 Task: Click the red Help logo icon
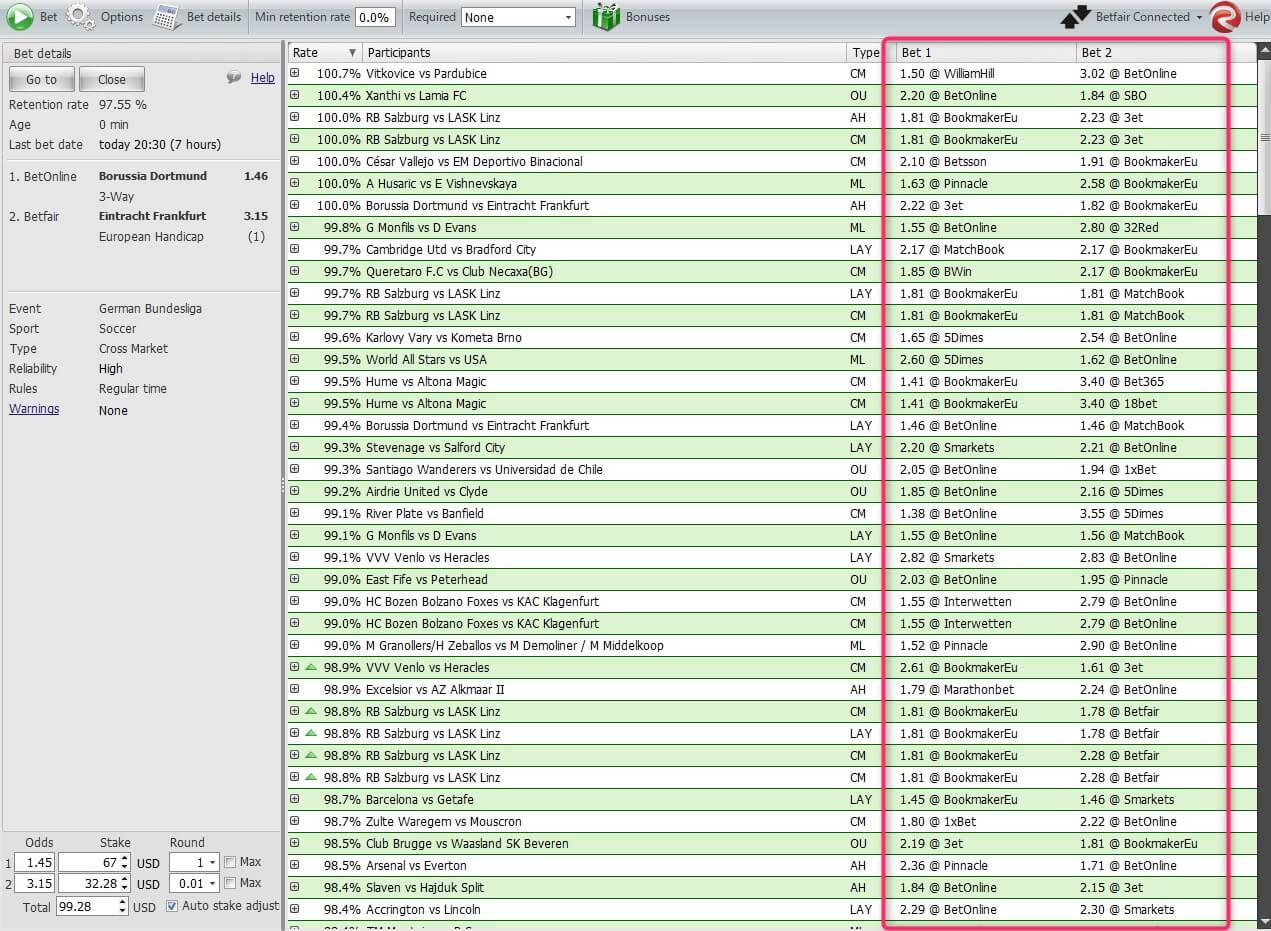(1225, 17)
